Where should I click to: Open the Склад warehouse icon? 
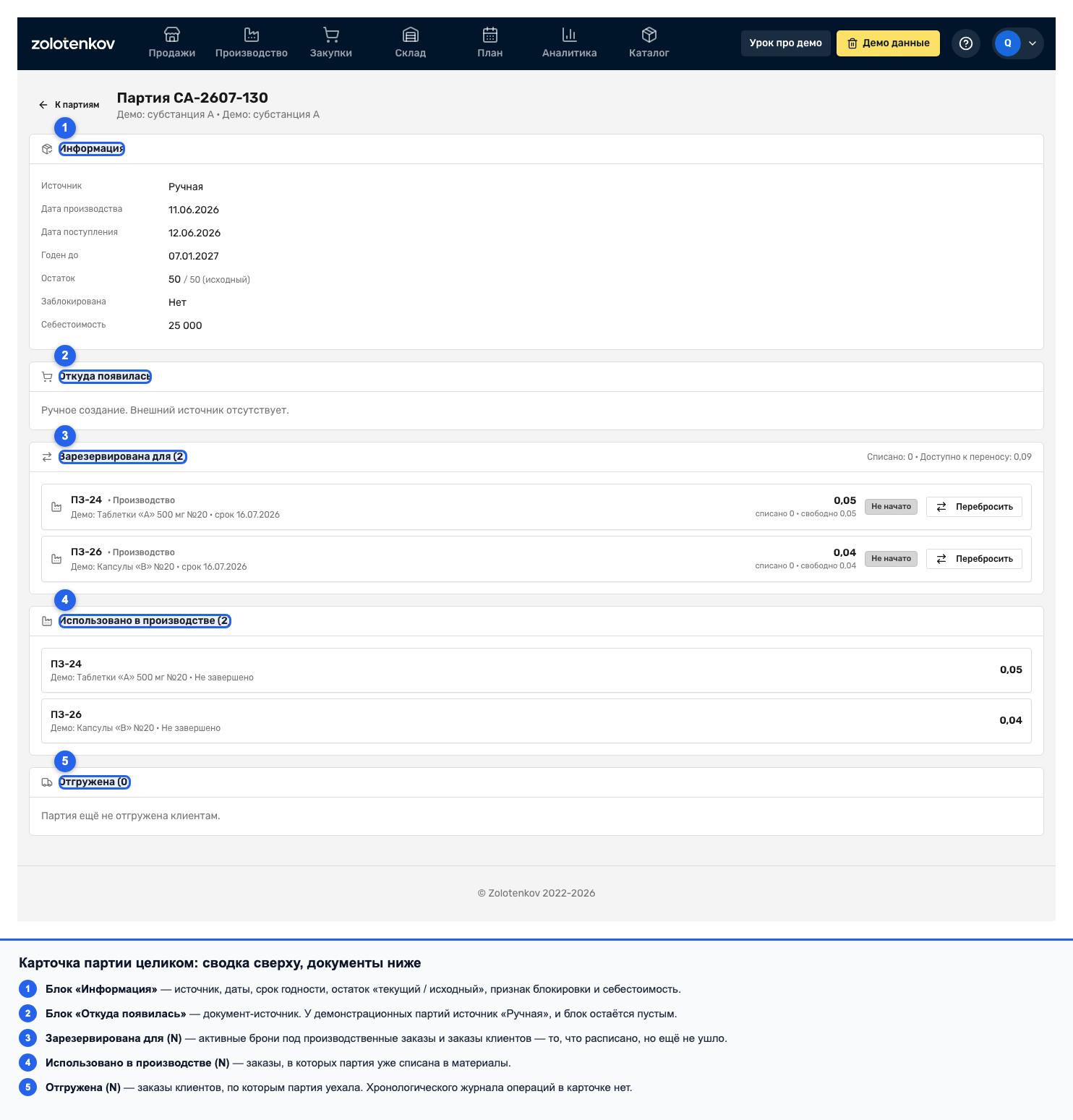pos(411,35)
